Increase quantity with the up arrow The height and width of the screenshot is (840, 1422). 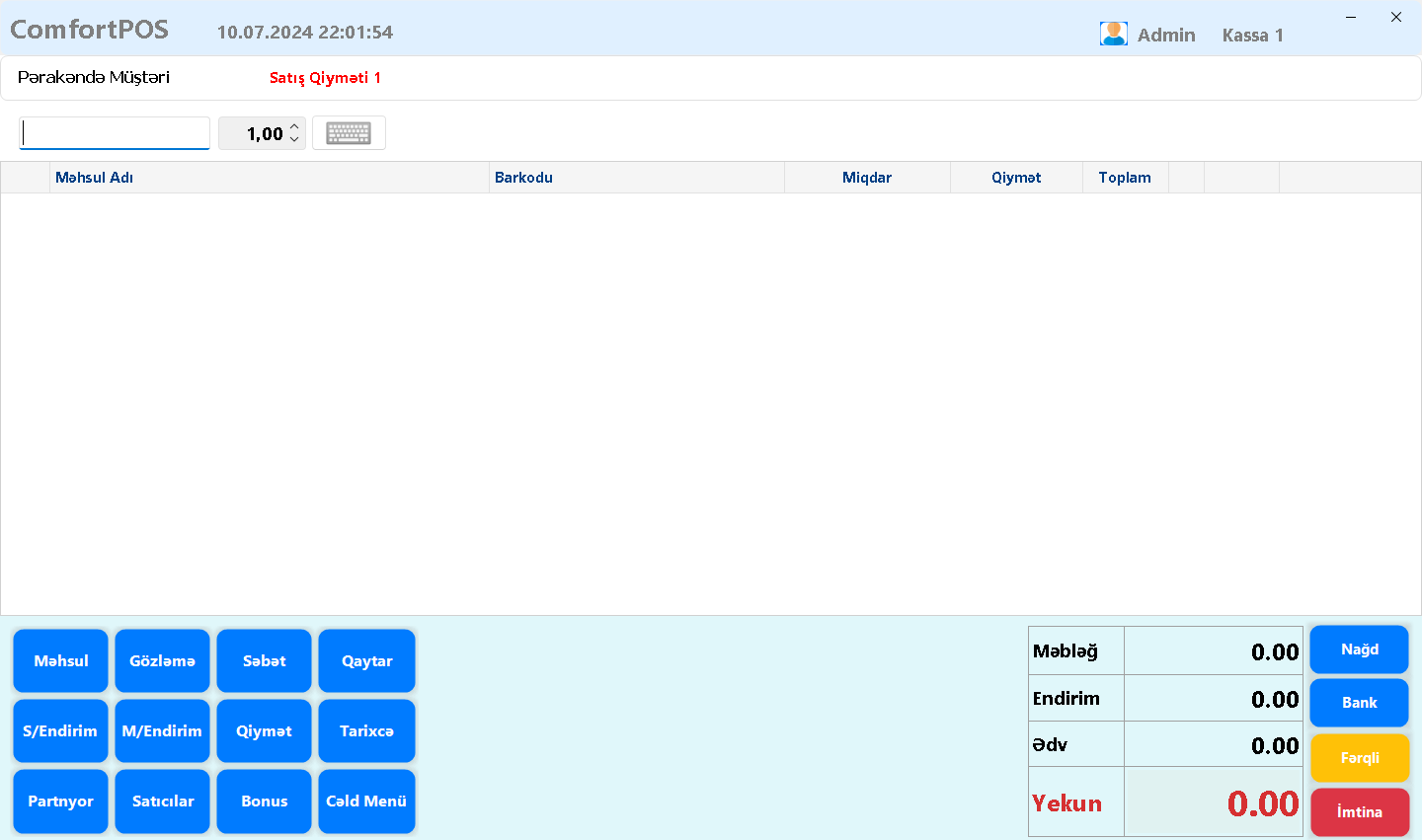point(294,126)
